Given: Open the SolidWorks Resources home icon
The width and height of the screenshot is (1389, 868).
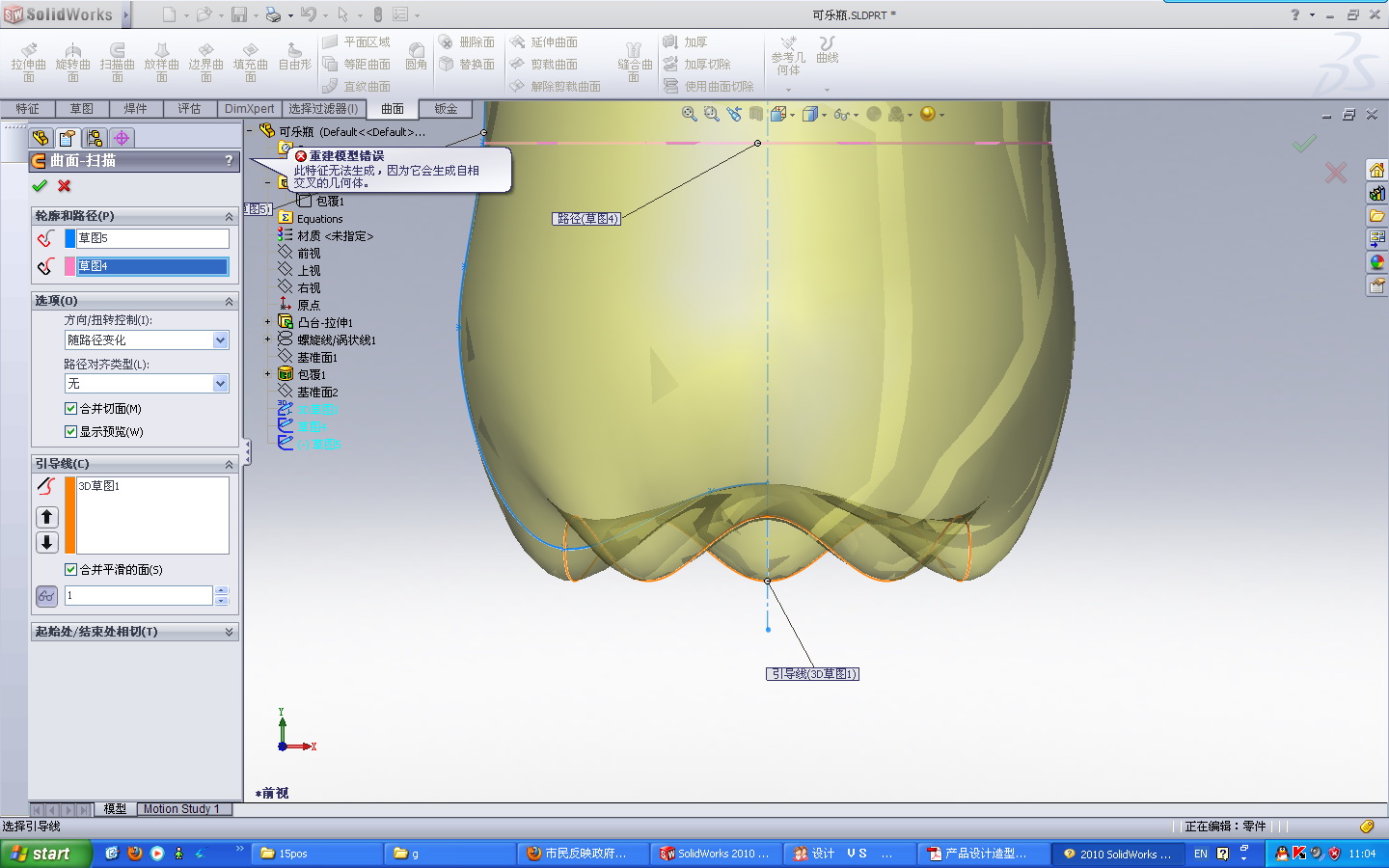Looking at the screenshot, I should (1376, 170).
